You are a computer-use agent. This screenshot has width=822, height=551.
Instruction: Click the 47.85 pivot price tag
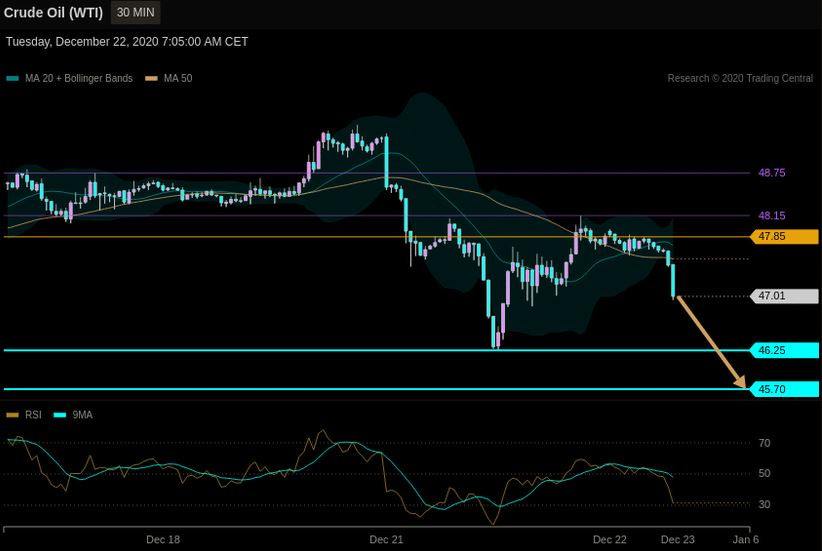pyautogui.click(x=784, y=236)
